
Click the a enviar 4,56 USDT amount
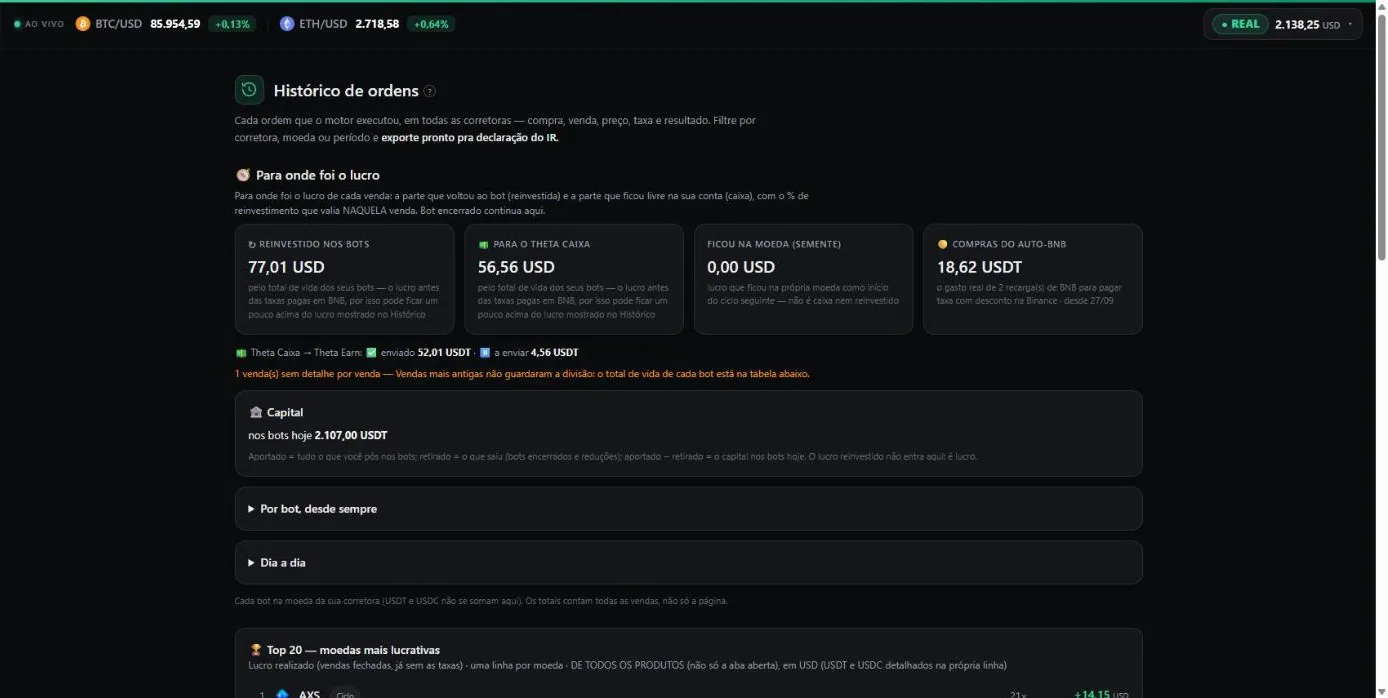(554, 352)
